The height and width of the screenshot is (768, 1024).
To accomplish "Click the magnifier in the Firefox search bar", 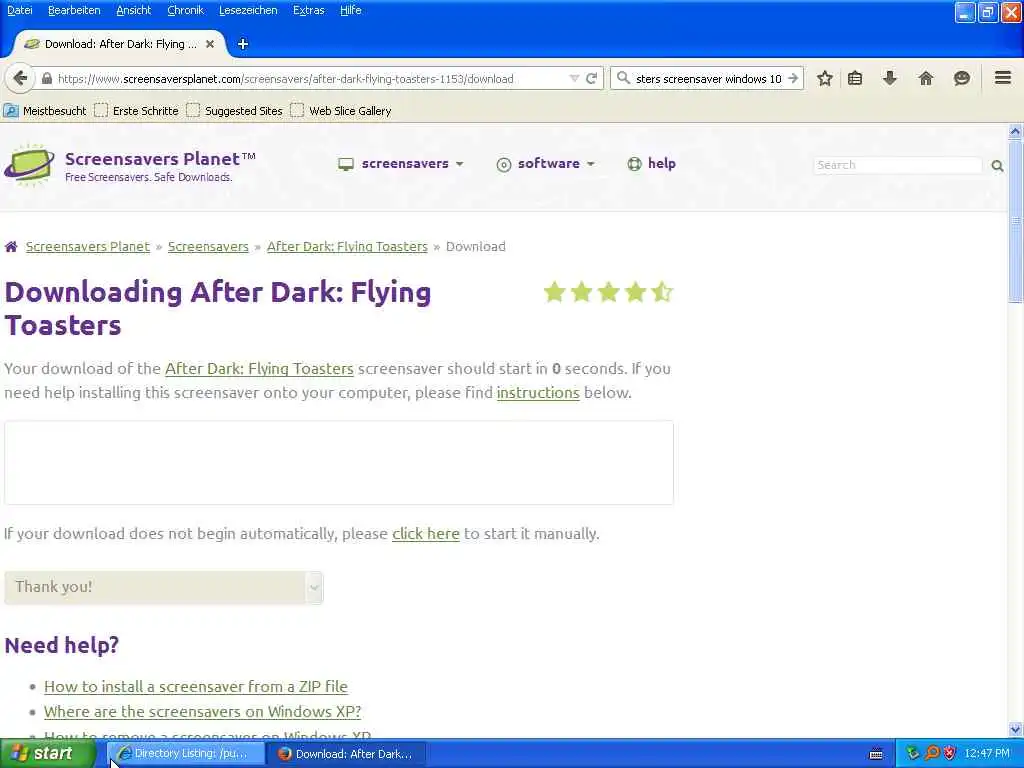I will [x=624, y=78].
